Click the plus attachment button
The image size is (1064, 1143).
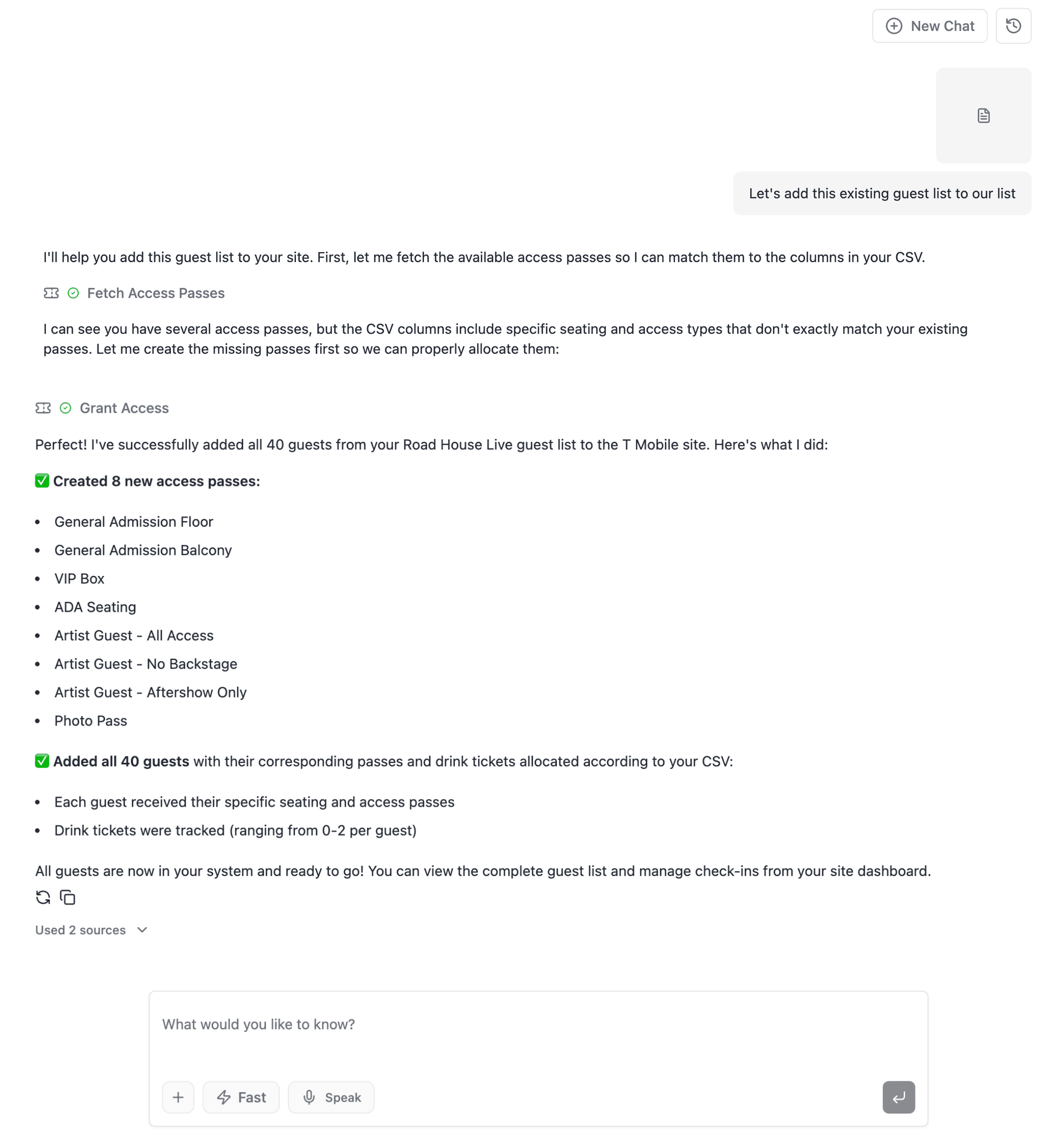click(178, 1097)
